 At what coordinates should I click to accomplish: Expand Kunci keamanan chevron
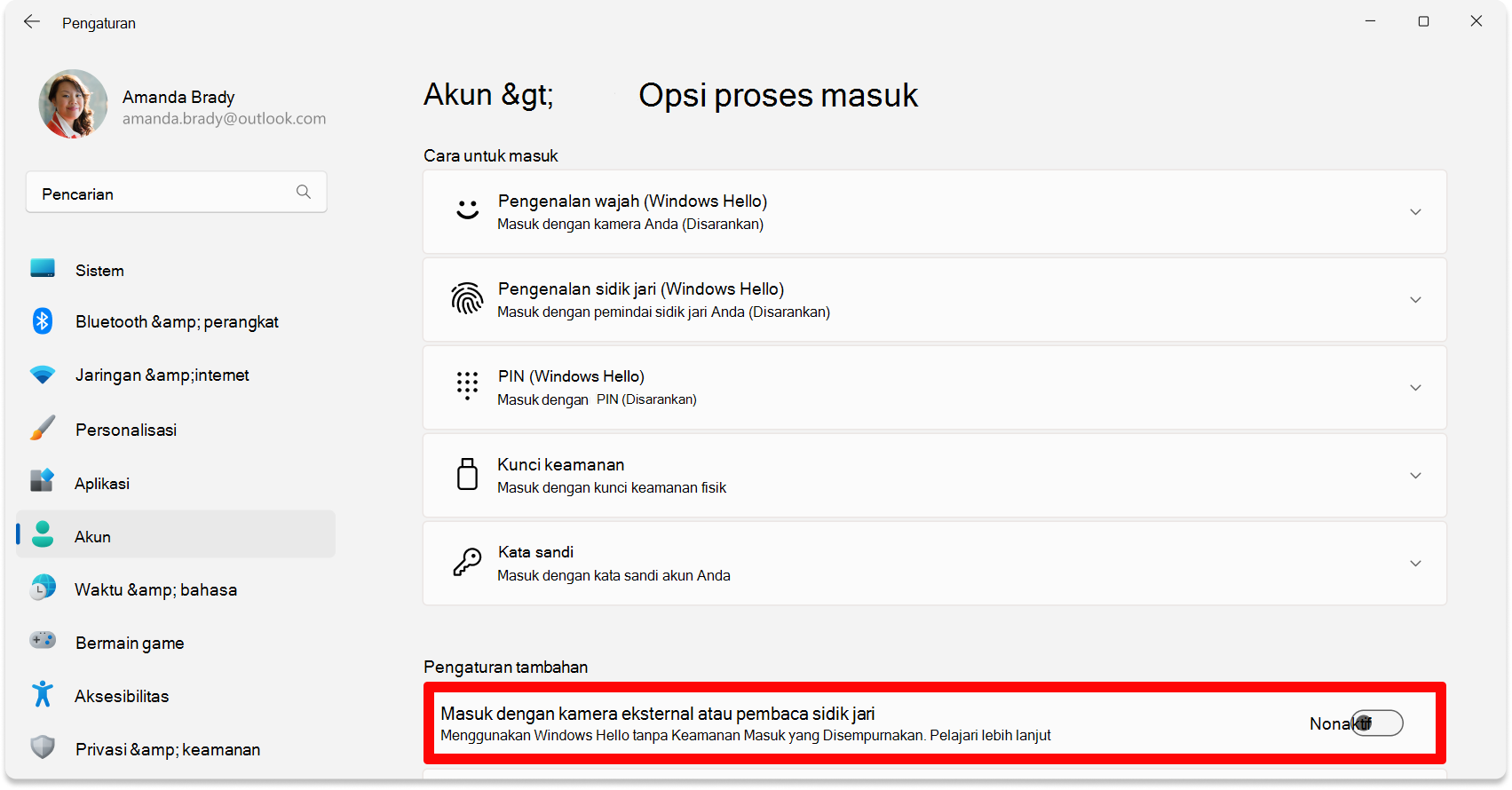(1415, 476)
